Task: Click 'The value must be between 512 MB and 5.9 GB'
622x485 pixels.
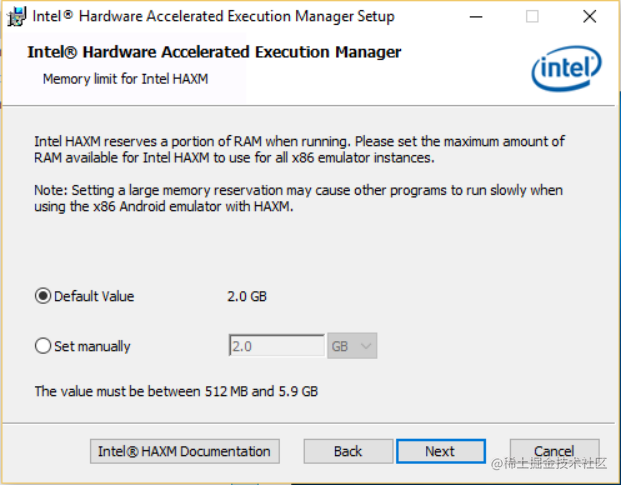Action: point(176,391)
